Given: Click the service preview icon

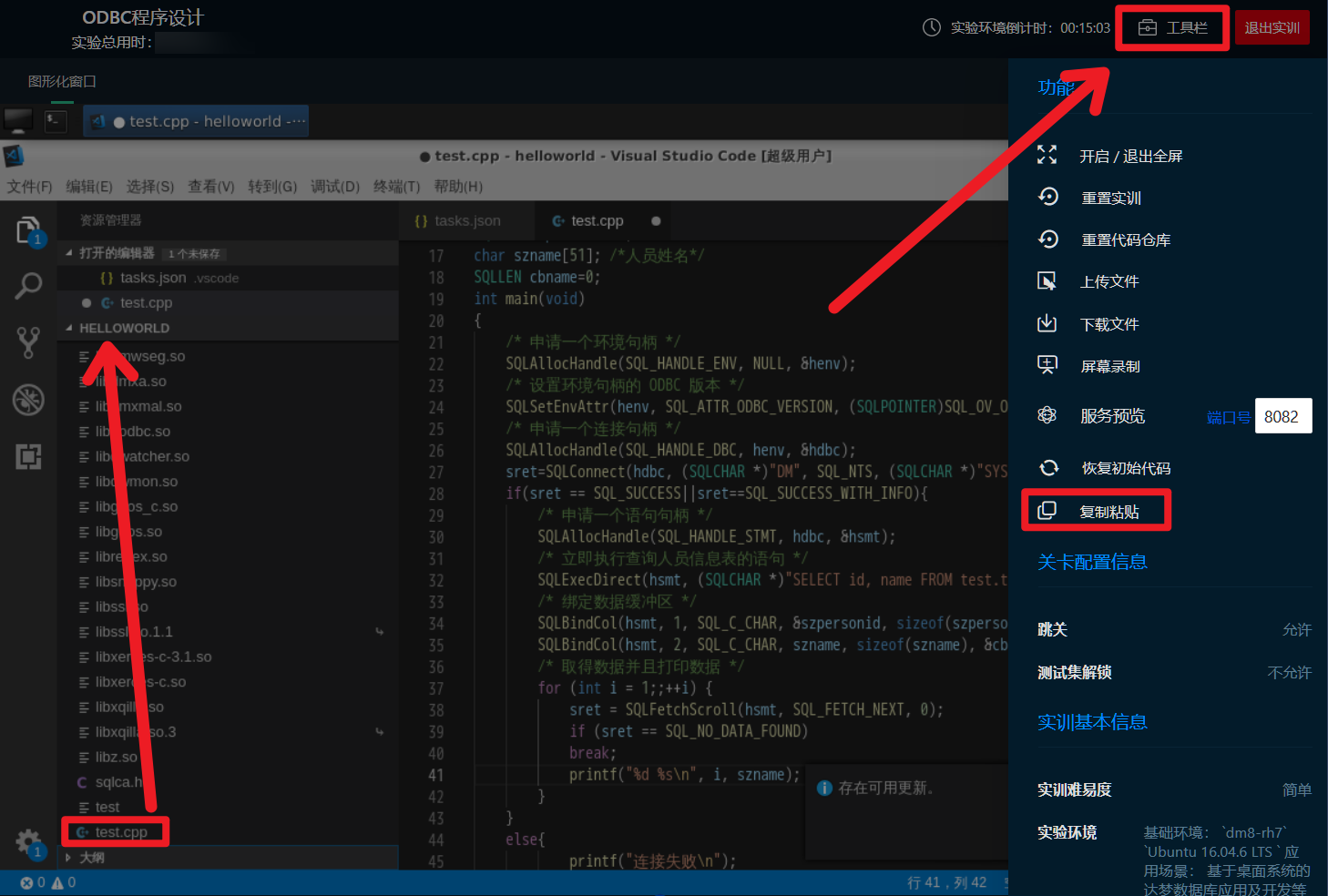Looking at the screenshot, I should [1047, 415].
